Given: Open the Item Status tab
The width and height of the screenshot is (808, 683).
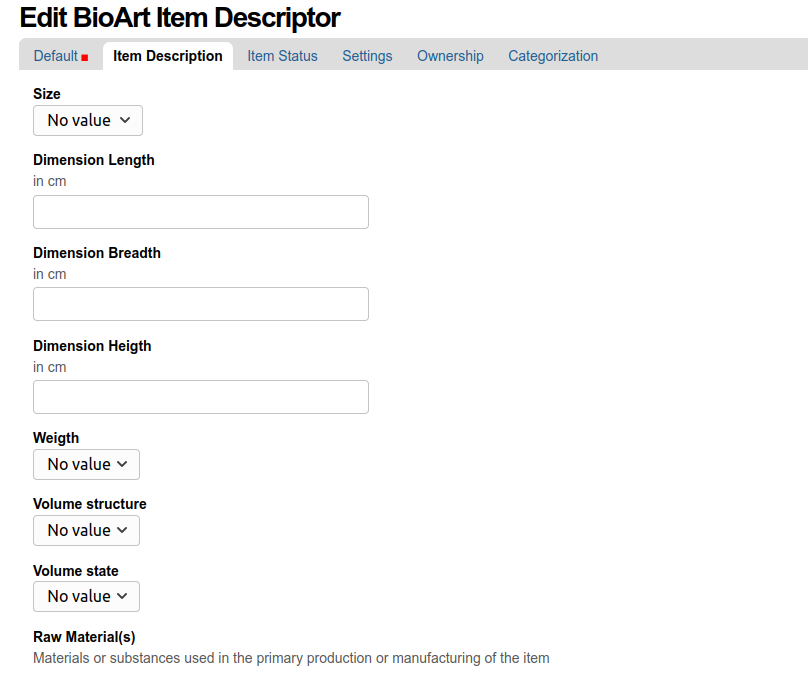Looking at the screenshot, I should 282,56.
